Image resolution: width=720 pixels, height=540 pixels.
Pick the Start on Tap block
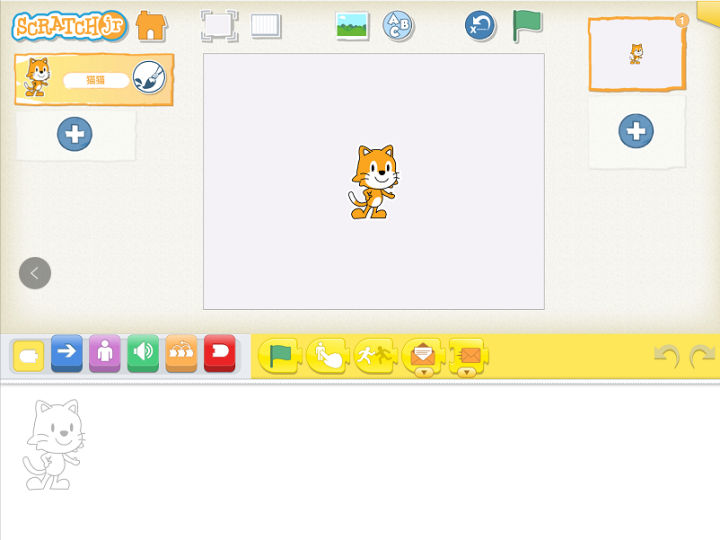pyautogui.click(x=327, y=355)
